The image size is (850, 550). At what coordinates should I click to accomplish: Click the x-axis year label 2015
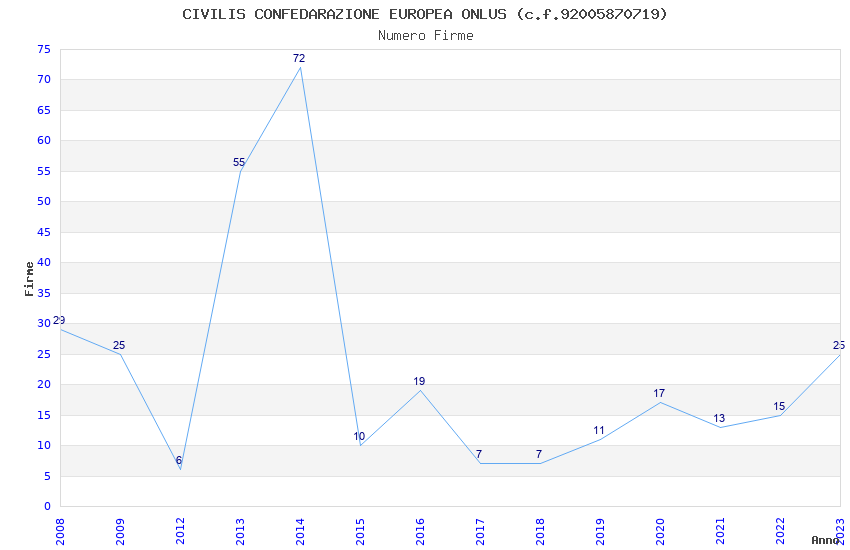pos(360,531)
